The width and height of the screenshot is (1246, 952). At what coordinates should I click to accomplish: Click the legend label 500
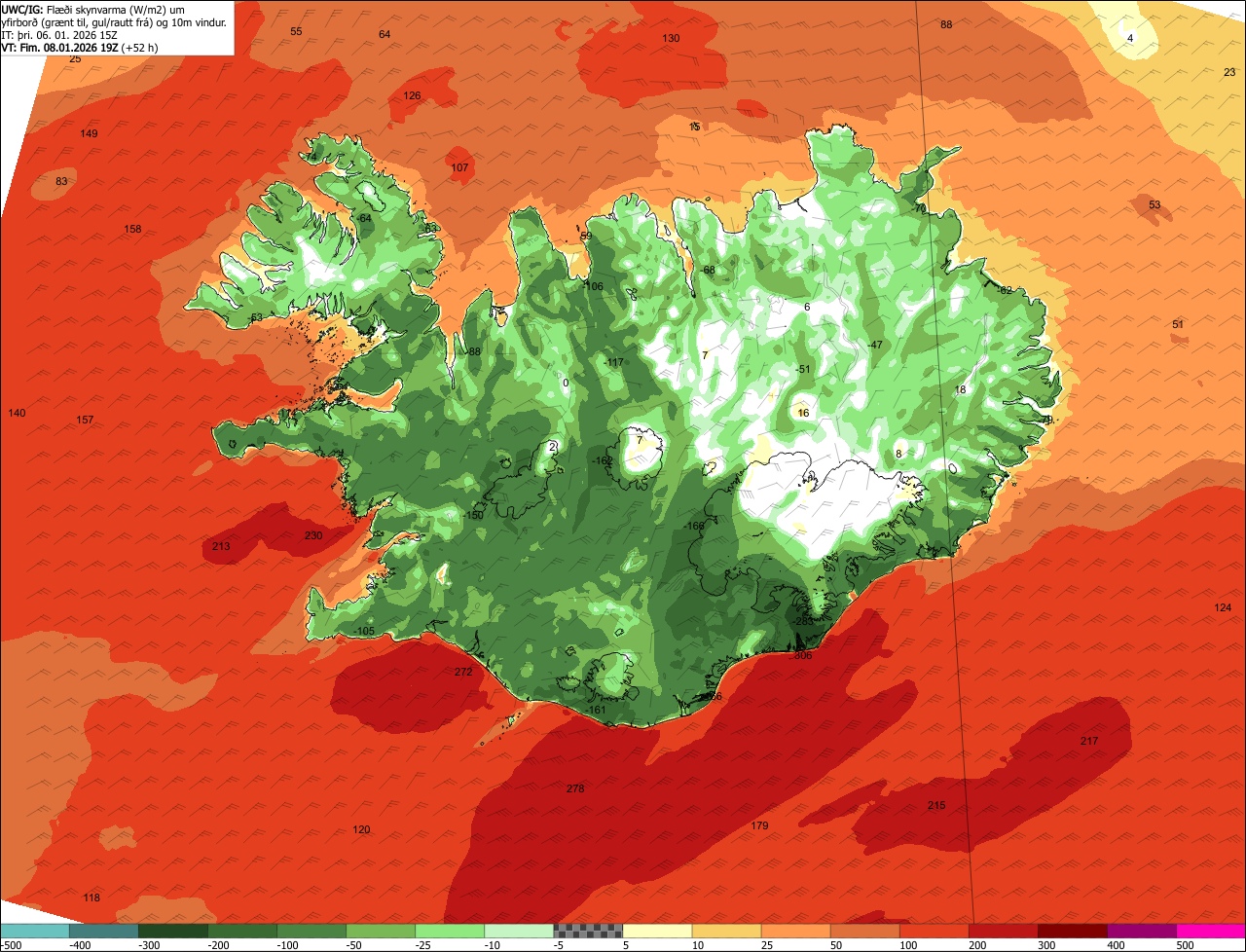click(1185, 945)
